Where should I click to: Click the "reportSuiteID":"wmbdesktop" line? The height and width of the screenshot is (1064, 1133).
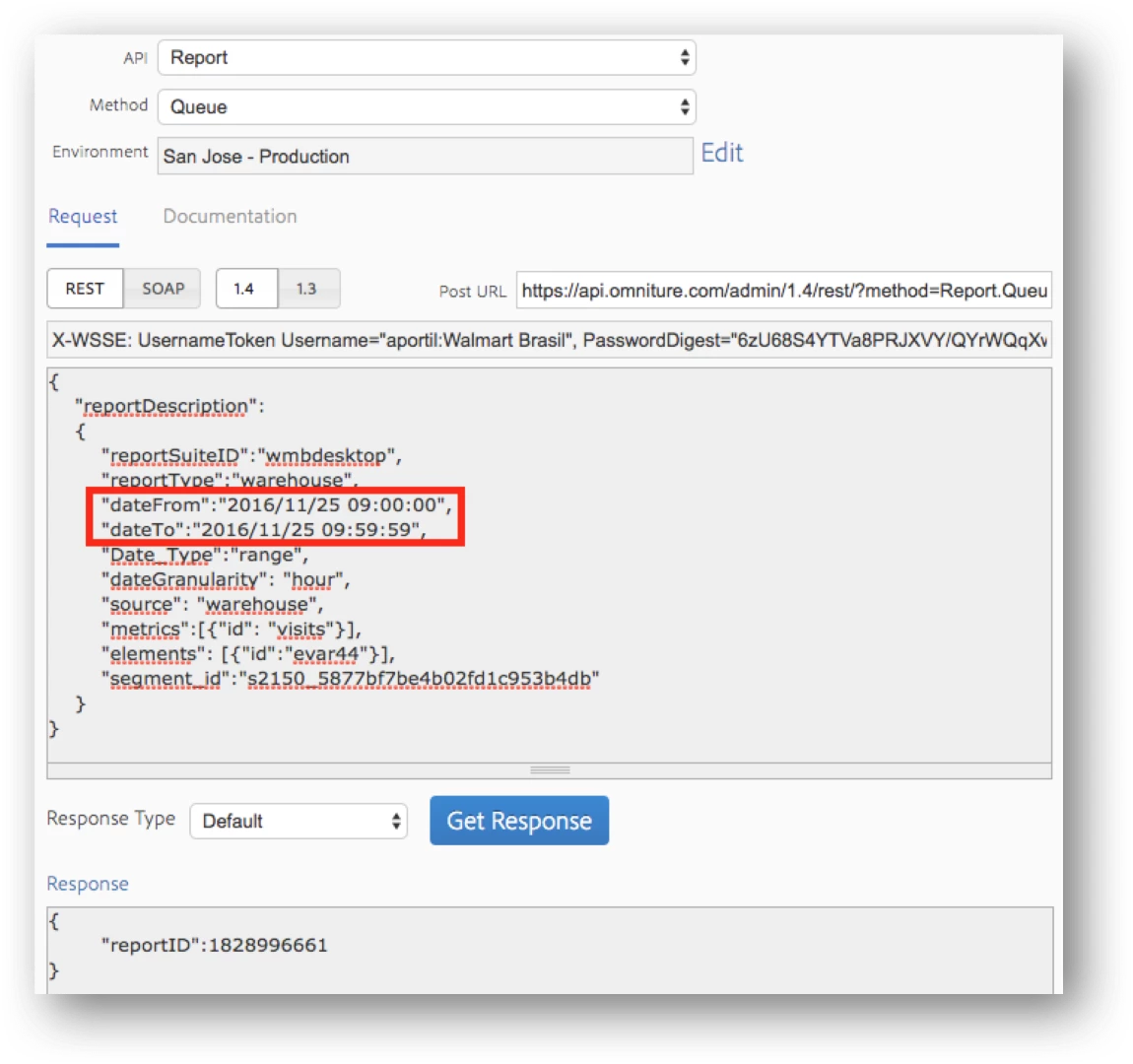pyautogui.click(x=251, y=456)
